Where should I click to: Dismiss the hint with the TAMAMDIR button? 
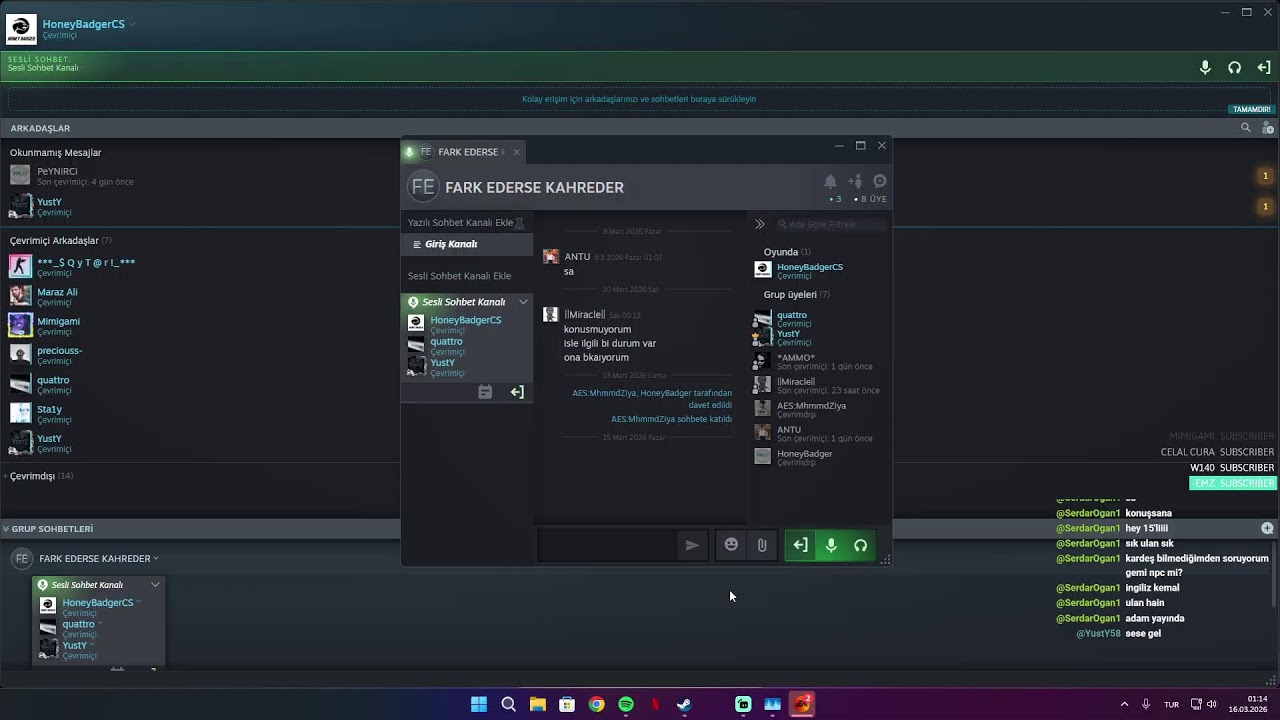point(1251,109)
